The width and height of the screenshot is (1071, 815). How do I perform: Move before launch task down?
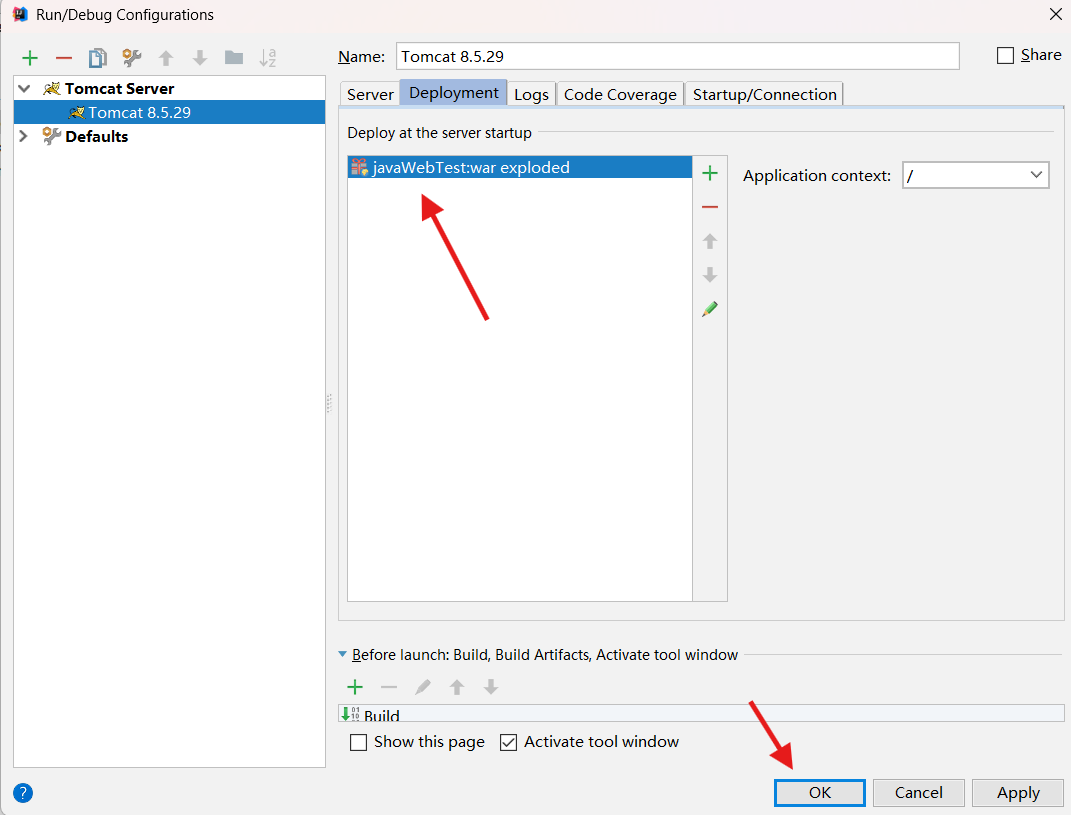490,687
